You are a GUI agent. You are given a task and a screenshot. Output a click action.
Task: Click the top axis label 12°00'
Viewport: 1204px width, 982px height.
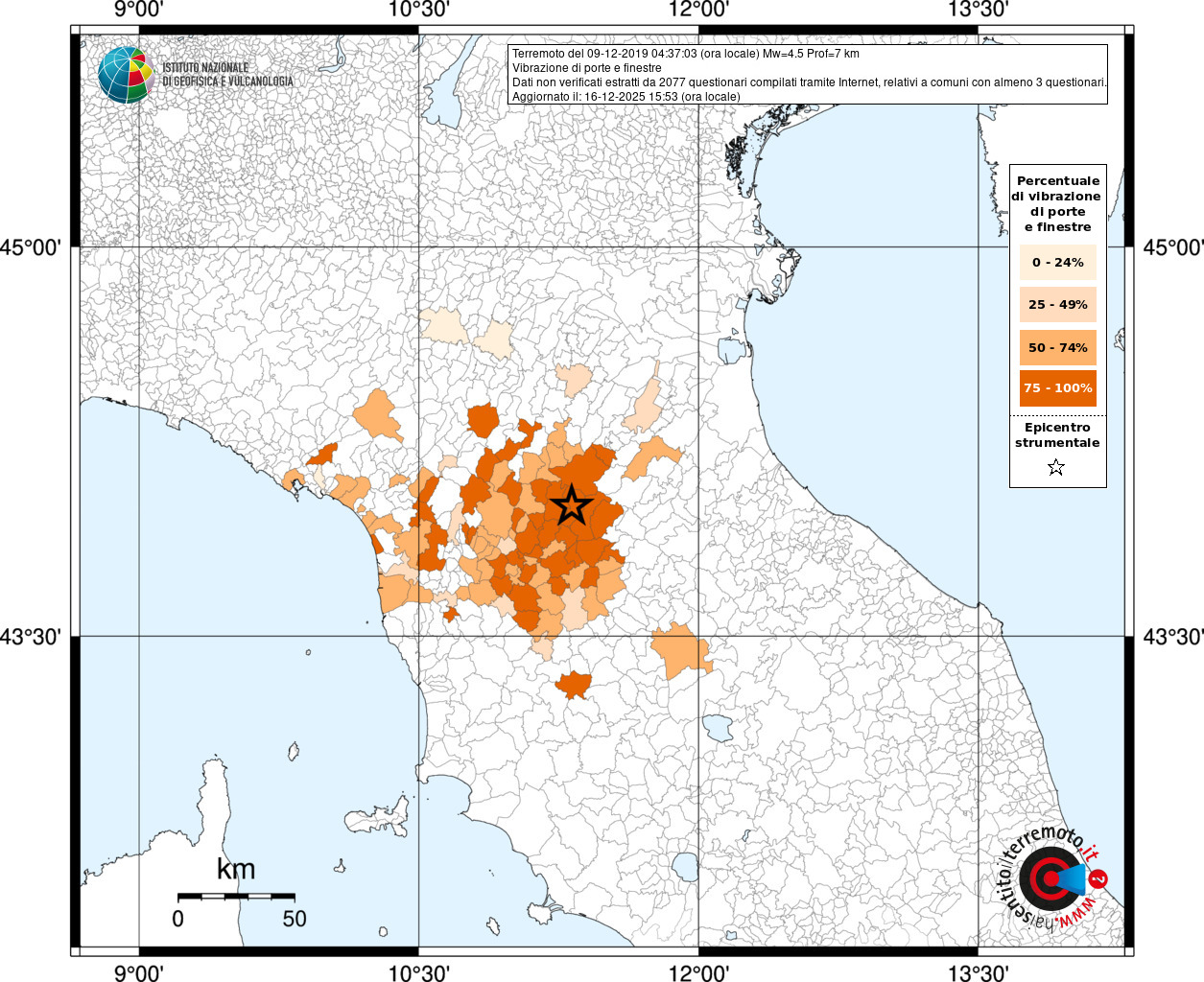click(x=698, y=10)
